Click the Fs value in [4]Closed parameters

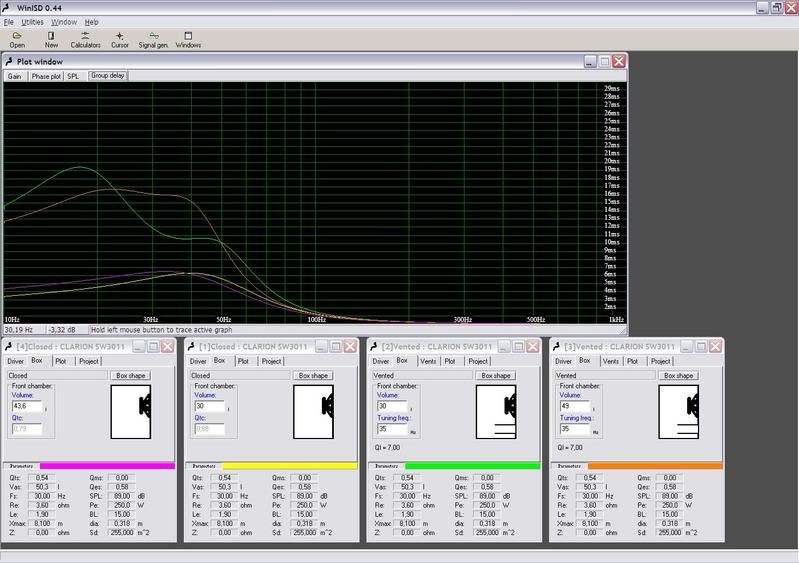point(42,496)
